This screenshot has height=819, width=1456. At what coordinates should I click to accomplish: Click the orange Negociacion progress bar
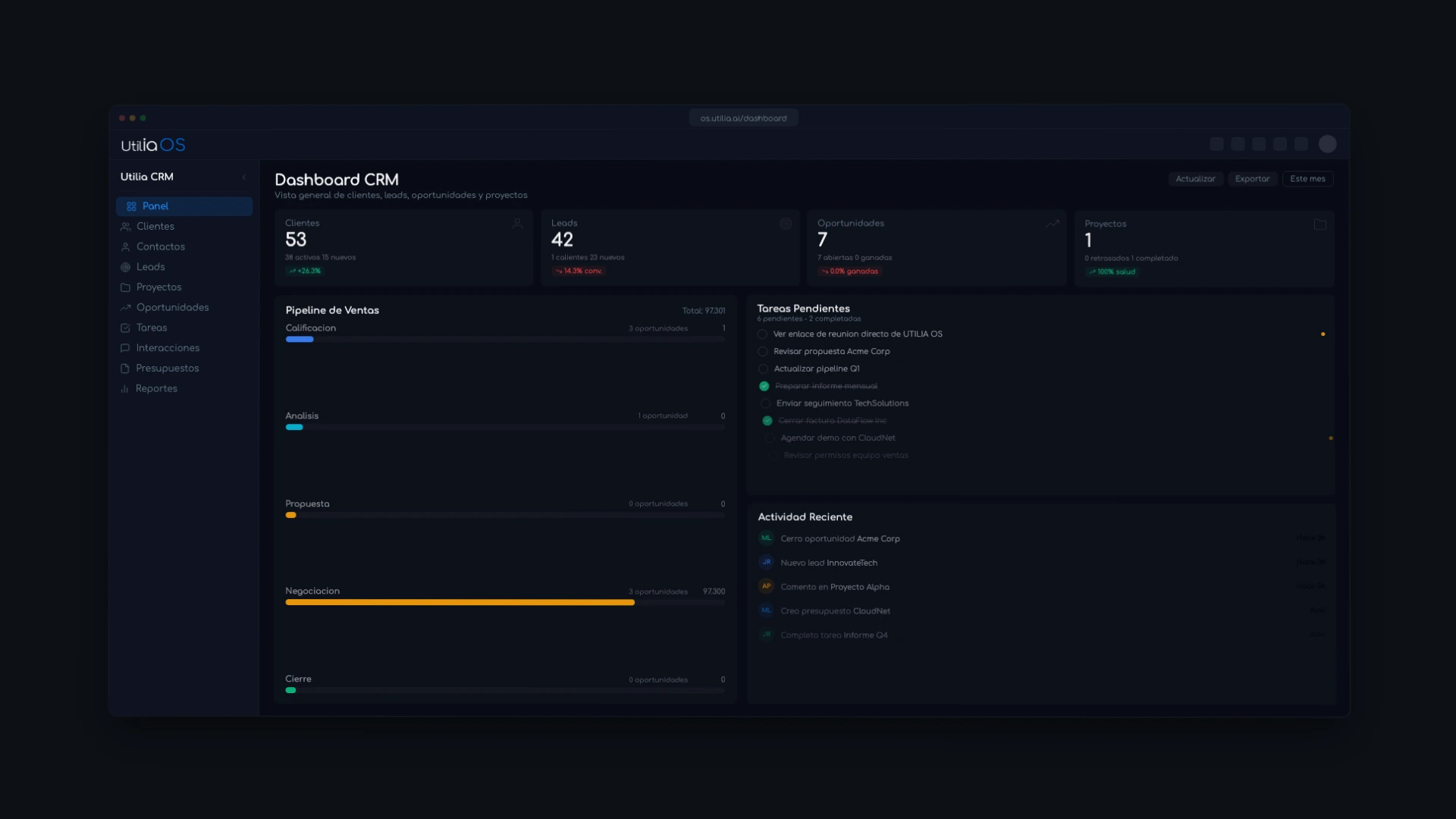tap(460, 603)
